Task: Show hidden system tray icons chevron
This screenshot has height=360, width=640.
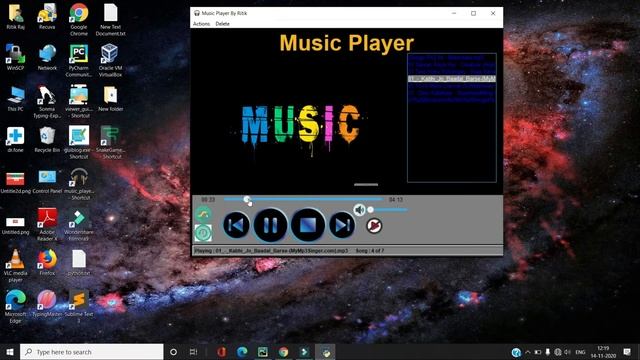Action: pos(528,352)
